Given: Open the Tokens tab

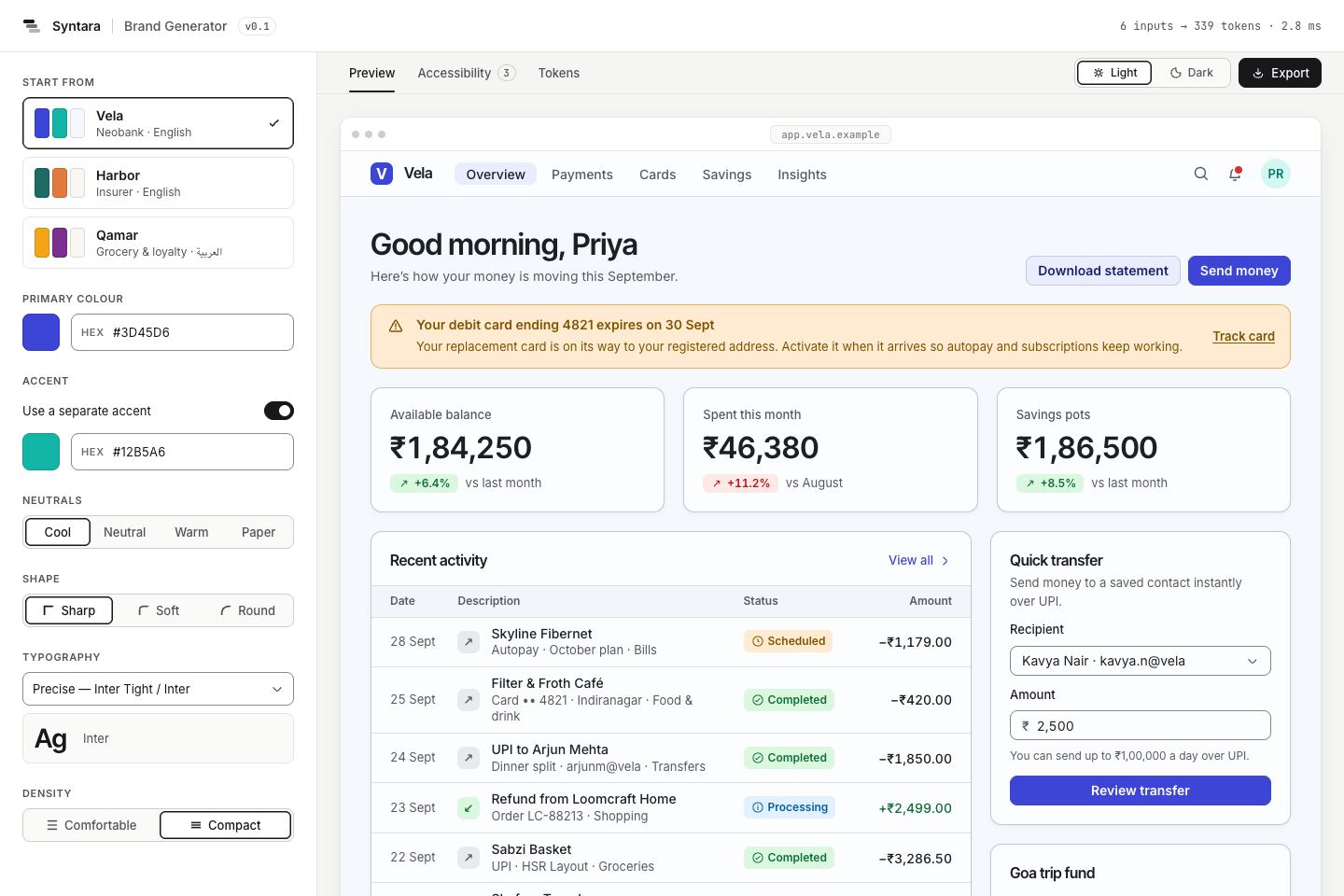Looking at the screenshot, I should 559,73.
